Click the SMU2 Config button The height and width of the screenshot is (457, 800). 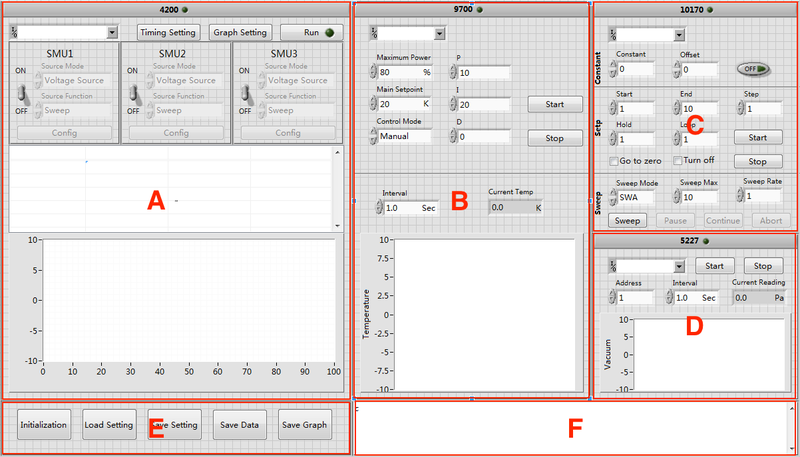[x=176, y=133]
